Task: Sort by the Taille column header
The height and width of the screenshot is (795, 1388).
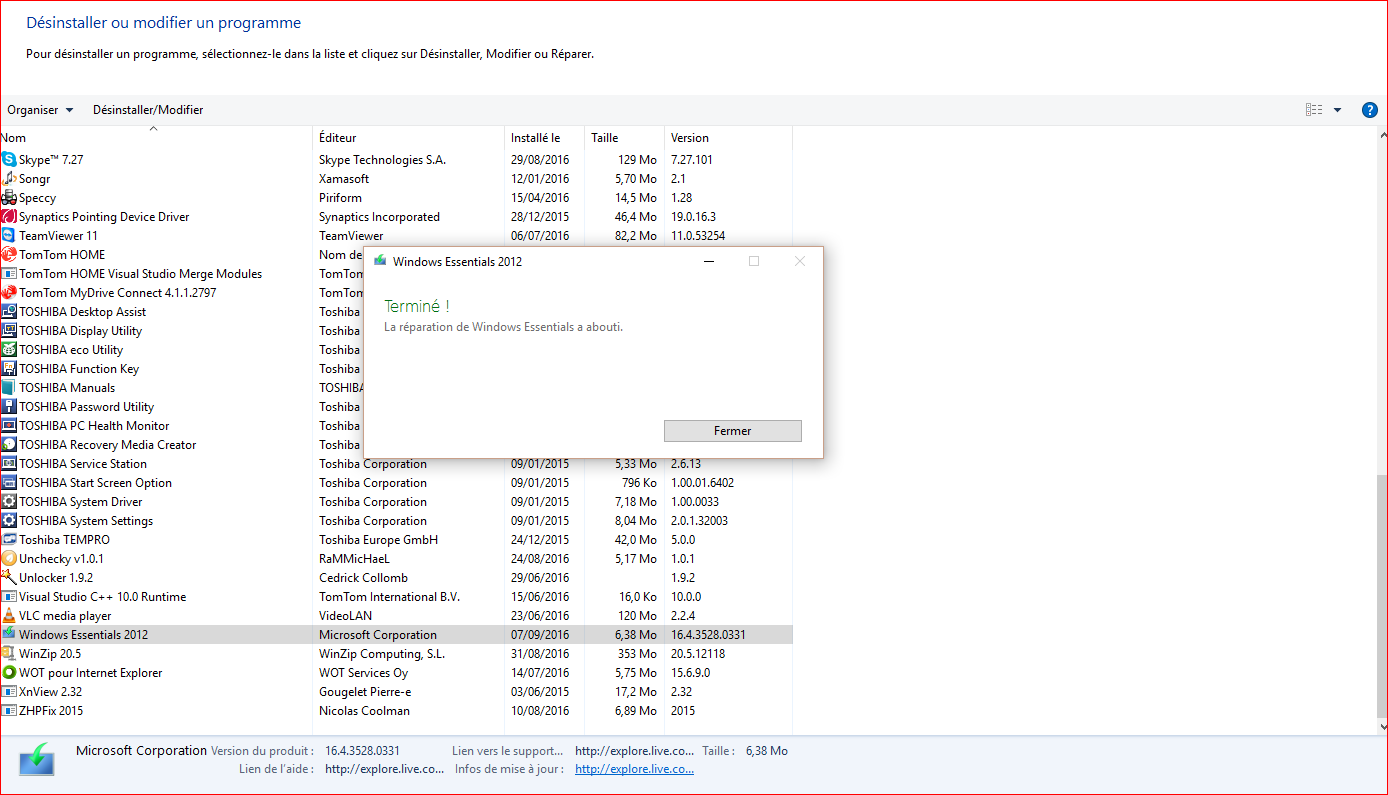Action: click(624, 138)
